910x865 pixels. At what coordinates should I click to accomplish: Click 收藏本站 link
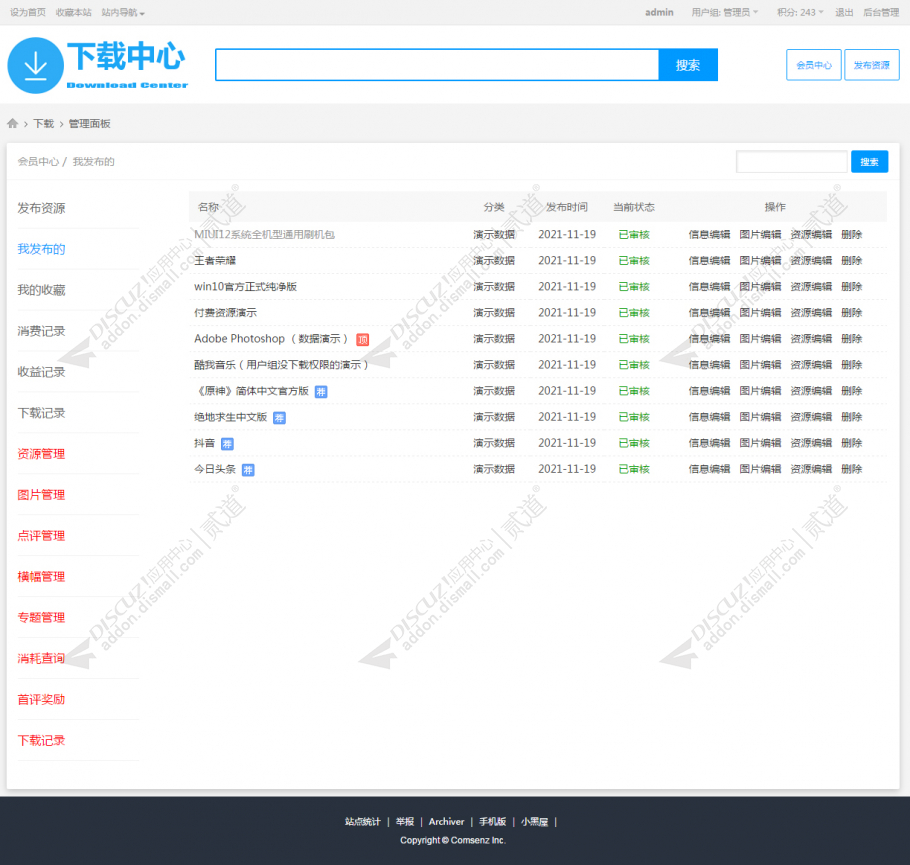[x=74, y=12]
